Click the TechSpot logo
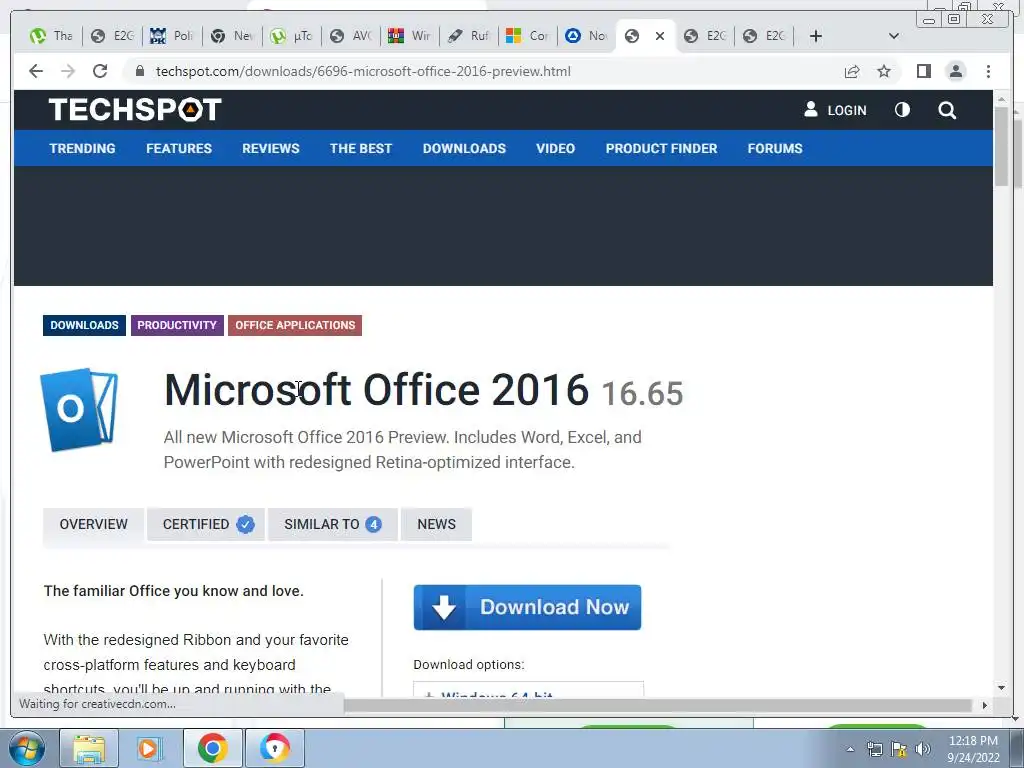1024x768 pixels. coord(135,110)
